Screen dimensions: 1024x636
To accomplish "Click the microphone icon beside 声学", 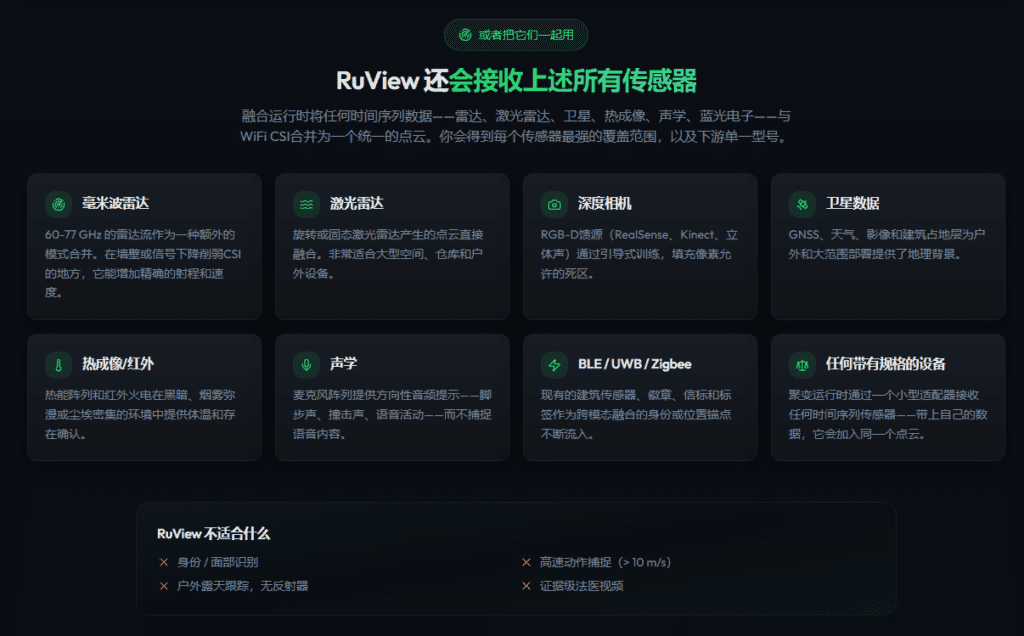I will pos(306,364).
